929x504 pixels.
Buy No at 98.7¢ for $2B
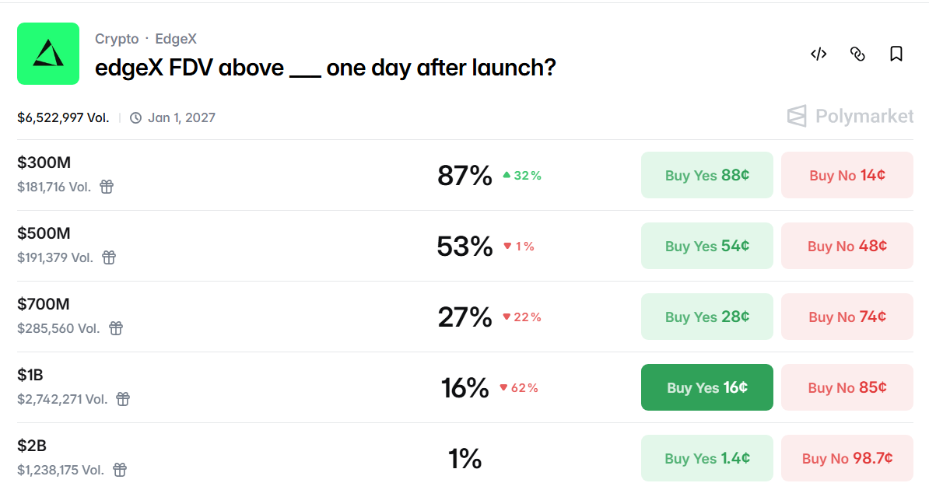846,459
